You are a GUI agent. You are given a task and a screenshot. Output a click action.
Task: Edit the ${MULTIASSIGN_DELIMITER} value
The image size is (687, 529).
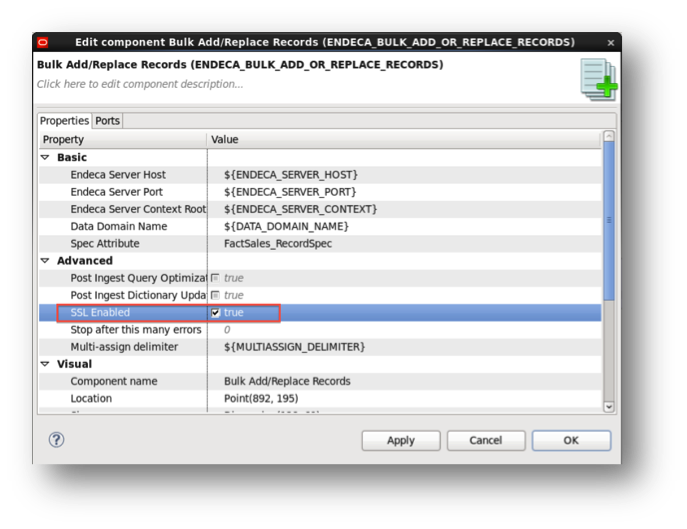(x=294, y=347)
